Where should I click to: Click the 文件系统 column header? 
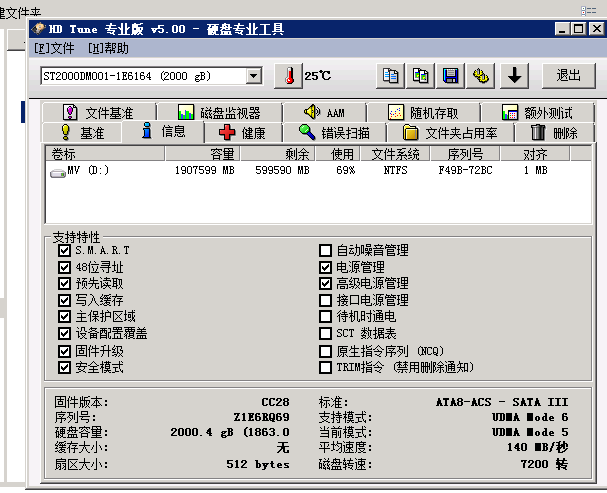[x=395, y=154]
